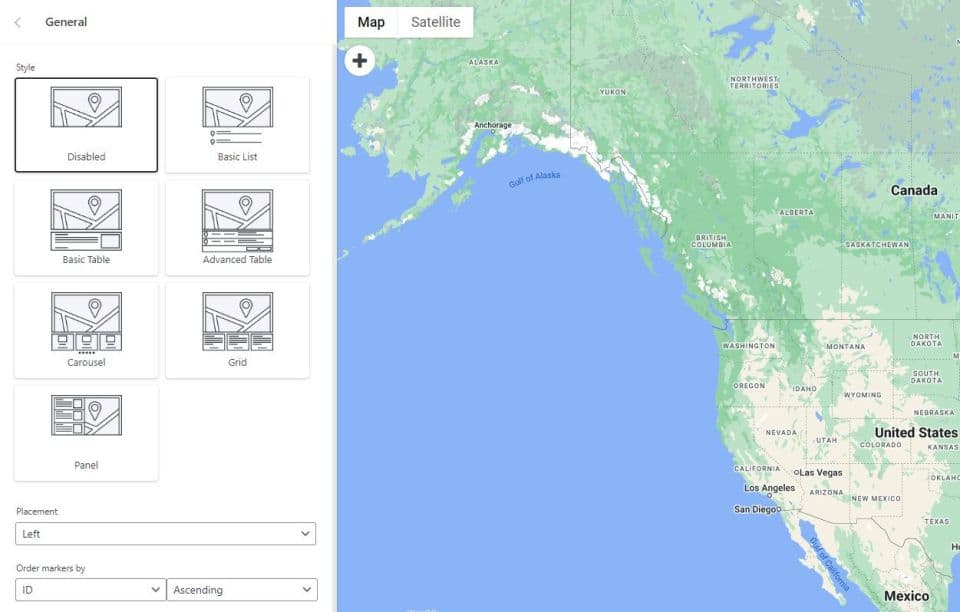Choose the Carousel listing style
Screen dimensions: 960x612
click(86, 330)
